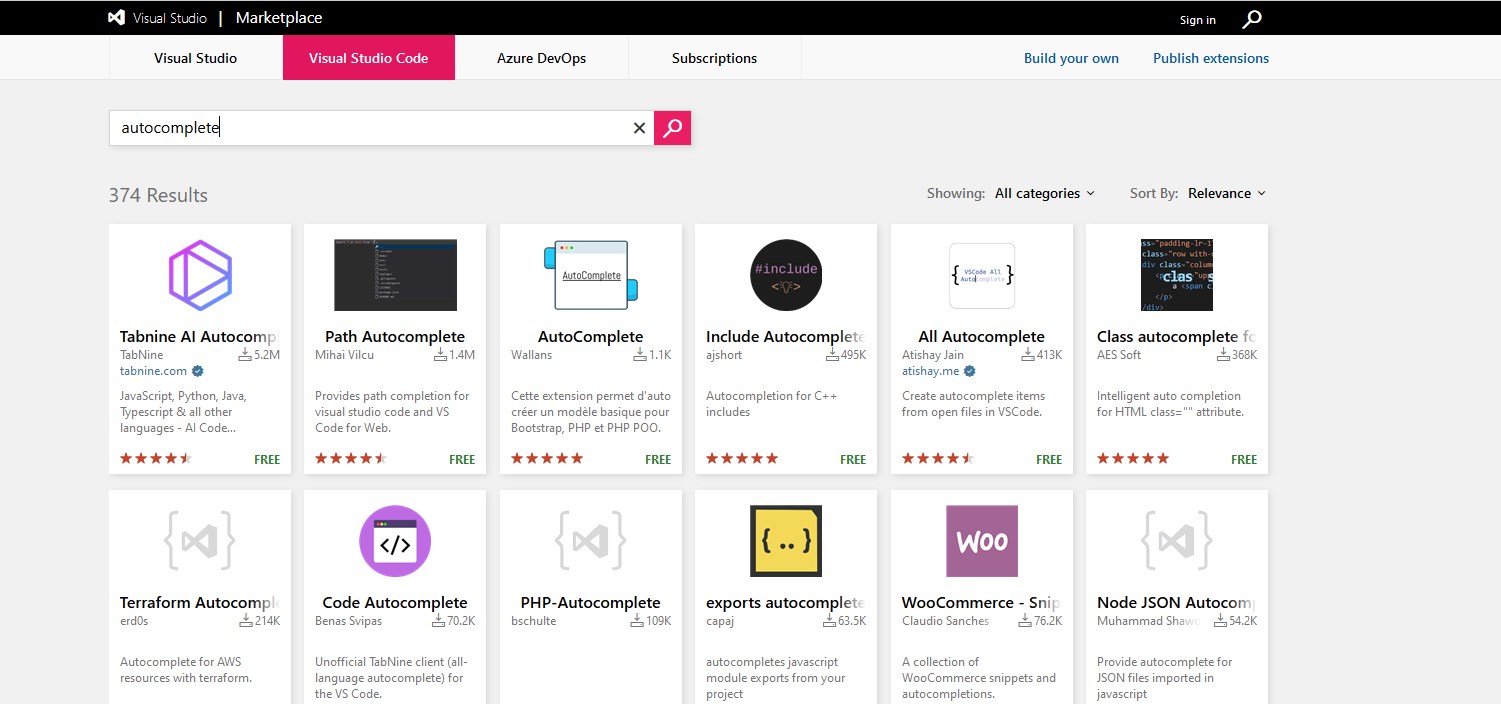The image size is (1501, 704).
Task: Click the Code Autocomplete purple icon
Action: coord(395,541)
